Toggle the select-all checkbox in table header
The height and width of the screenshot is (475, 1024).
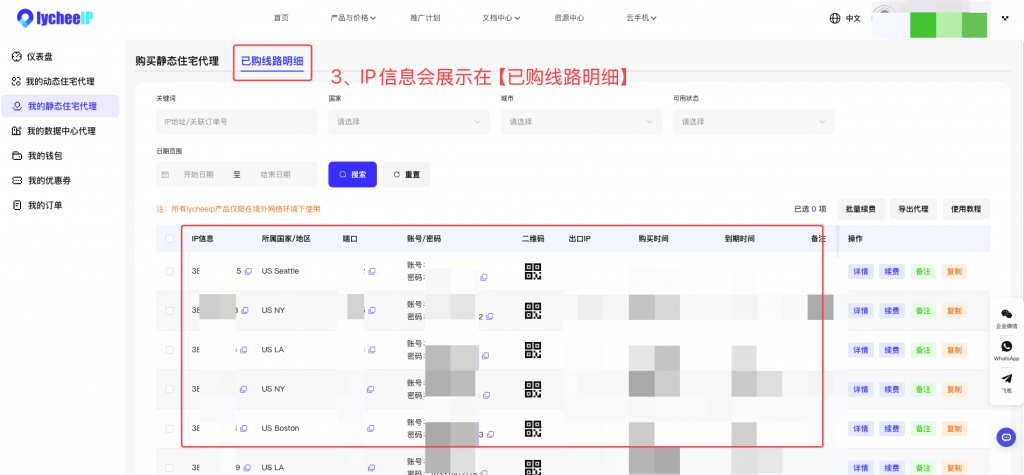[x=168, y=239]
